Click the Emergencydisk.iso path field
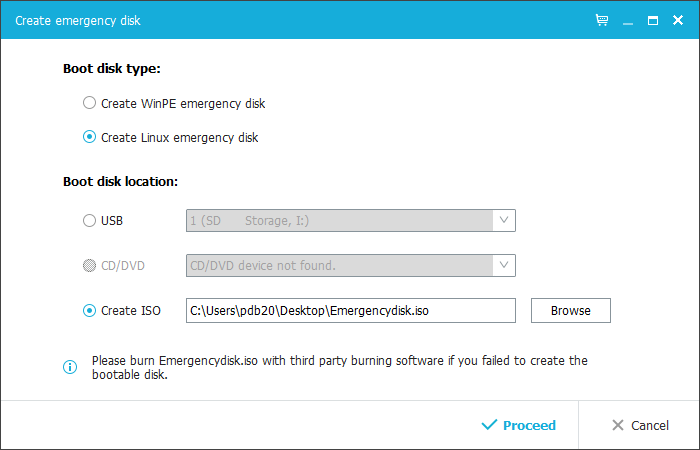This screenshot has width=700, height=450. tap(351, 310)
